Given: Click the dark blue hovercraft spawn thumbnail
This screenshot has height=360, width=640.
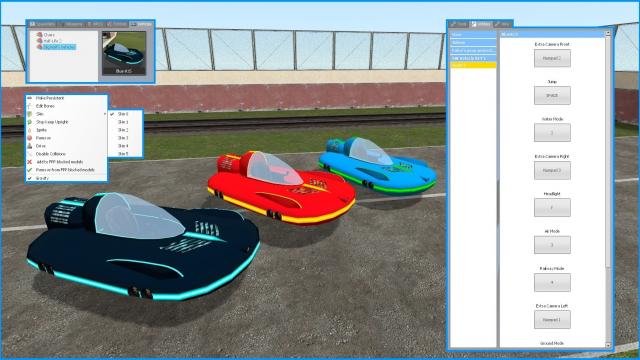Looking at the screenshot, I should pyautogui.click(x=124, y=53).
